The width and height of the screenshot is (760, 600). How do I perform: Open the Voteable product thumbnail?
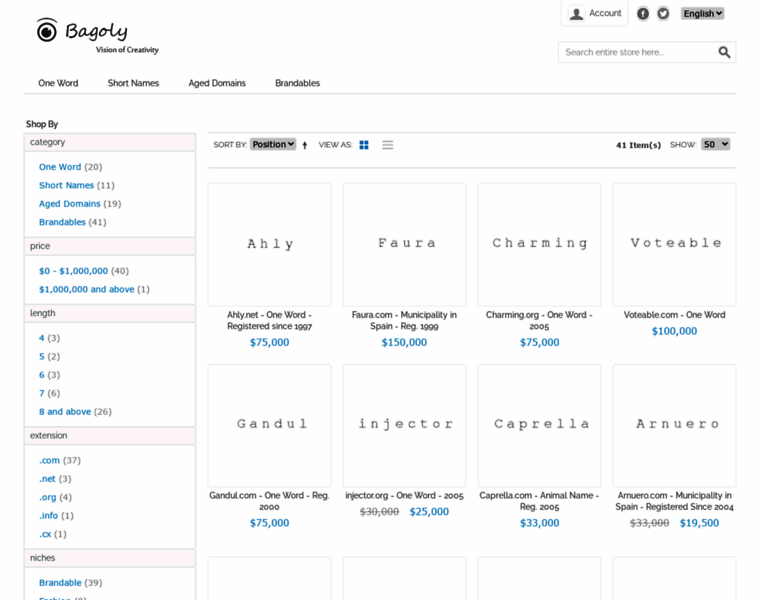(x=674, y=244)
